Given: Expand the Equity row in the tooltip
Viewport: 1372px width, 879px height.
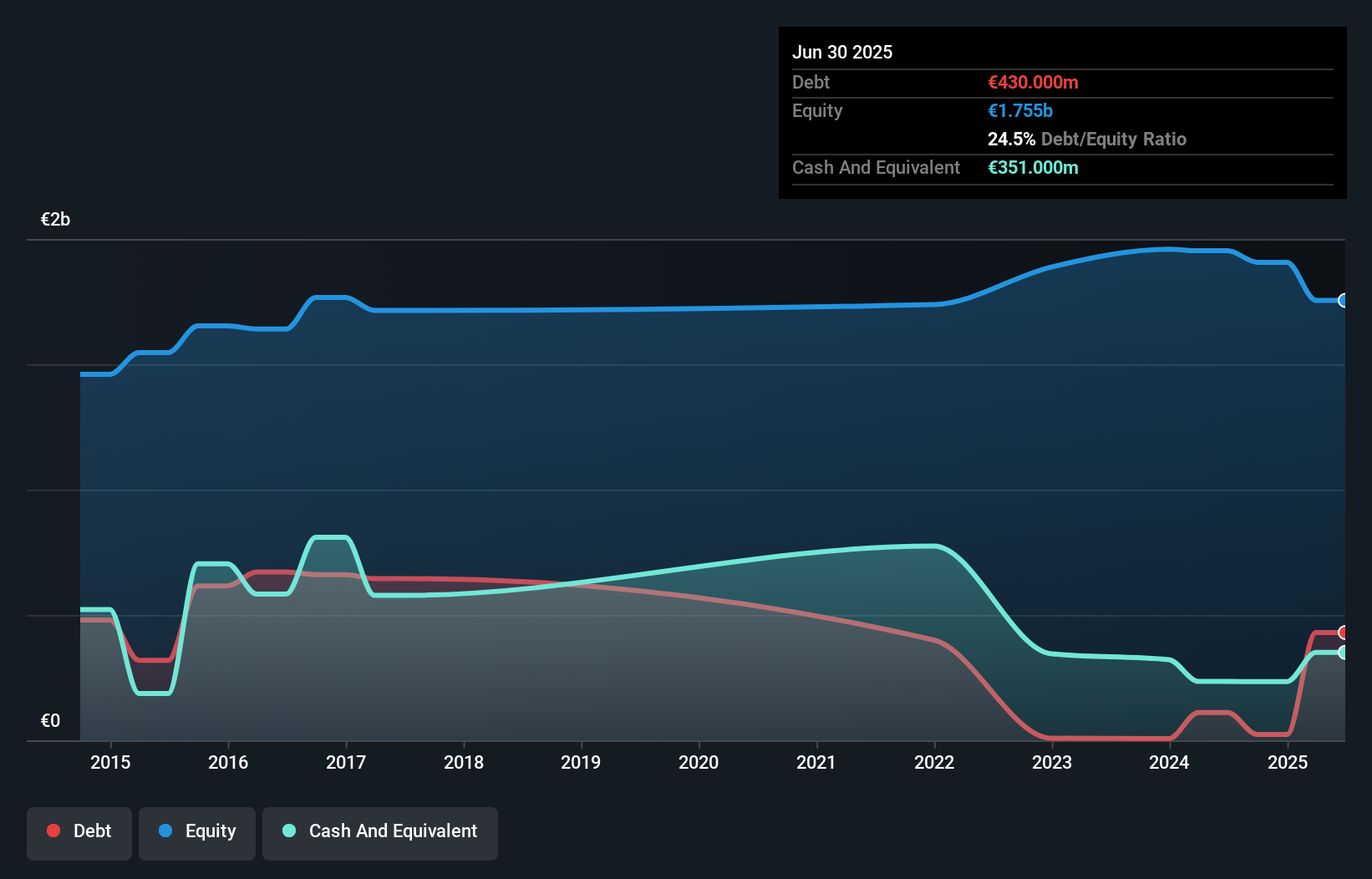Looking at the screenshot, I should [x=817, y=110].
